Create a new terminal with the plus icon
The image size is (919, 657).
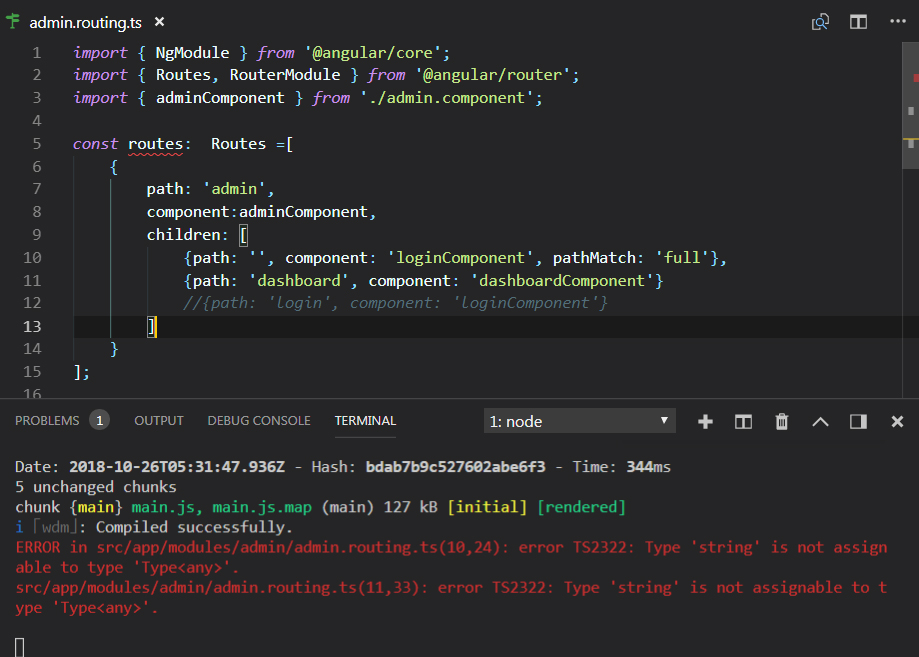[705, 421]
